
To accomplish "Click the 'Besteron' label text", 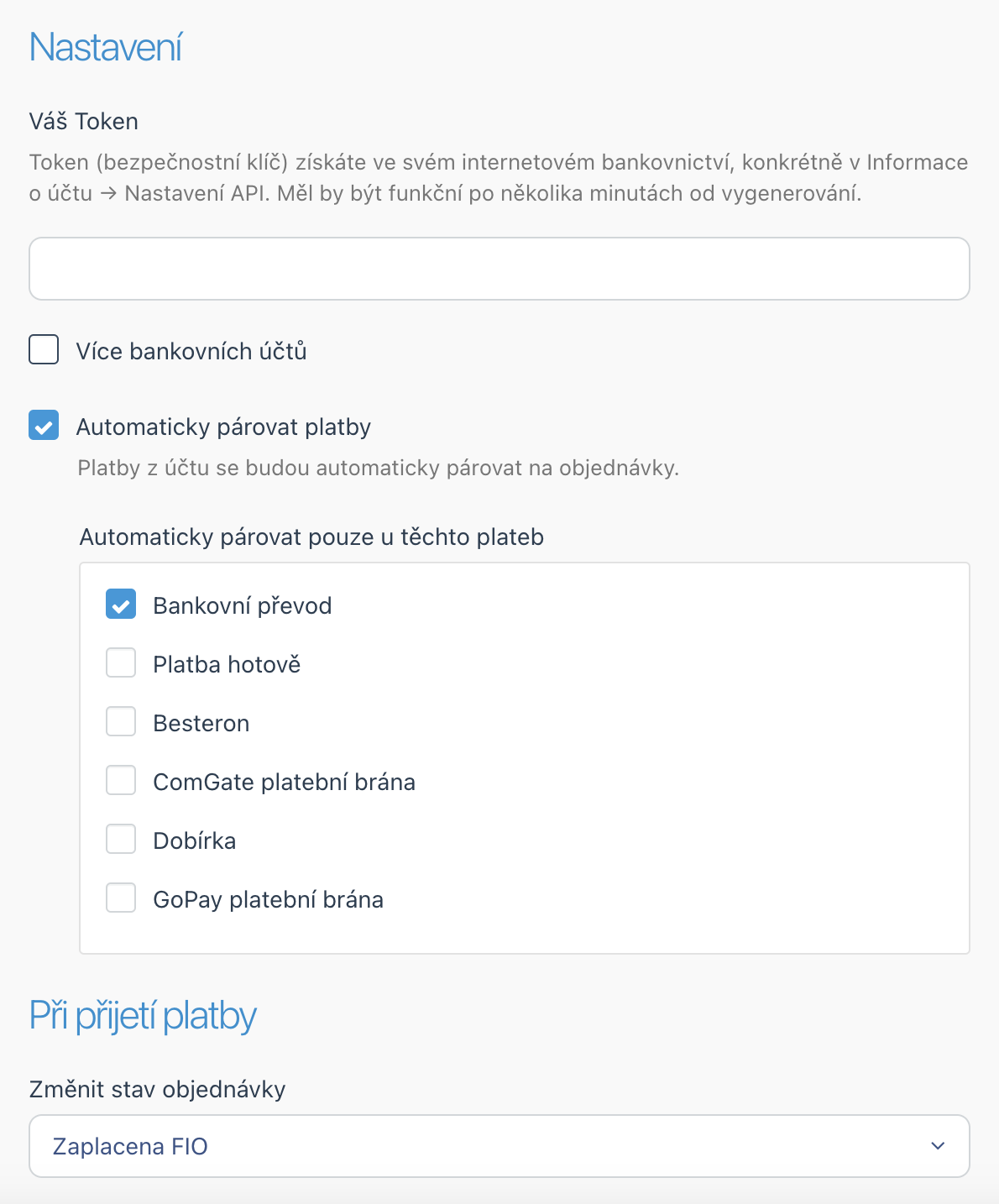I will coord(201,723).
